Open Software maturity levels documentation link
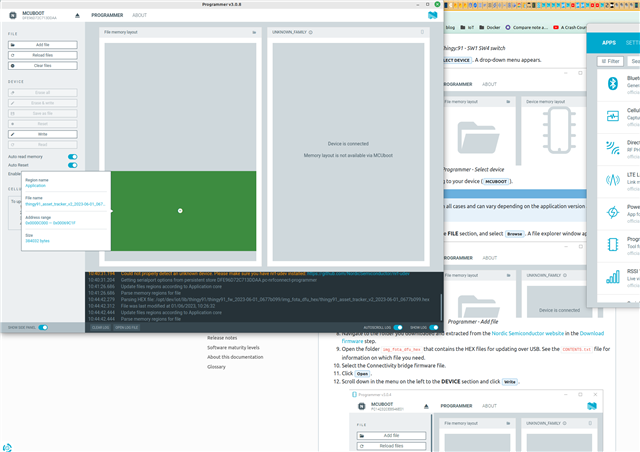 point(233,347)
